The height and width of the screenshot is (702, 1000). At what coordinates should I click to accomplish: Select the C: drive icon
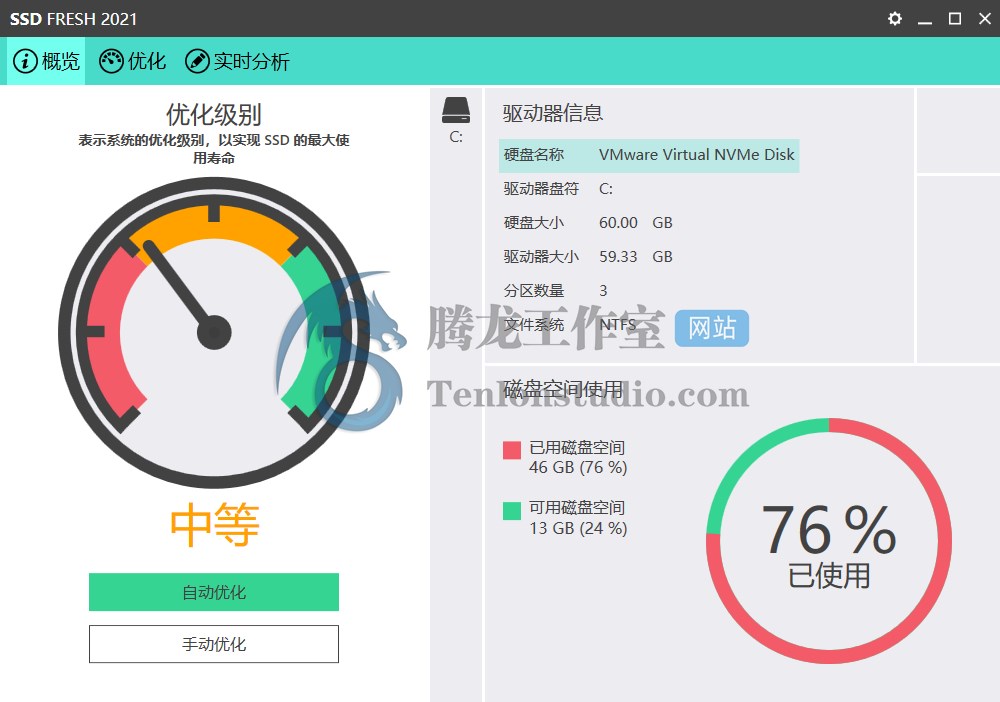coord(456,110)
